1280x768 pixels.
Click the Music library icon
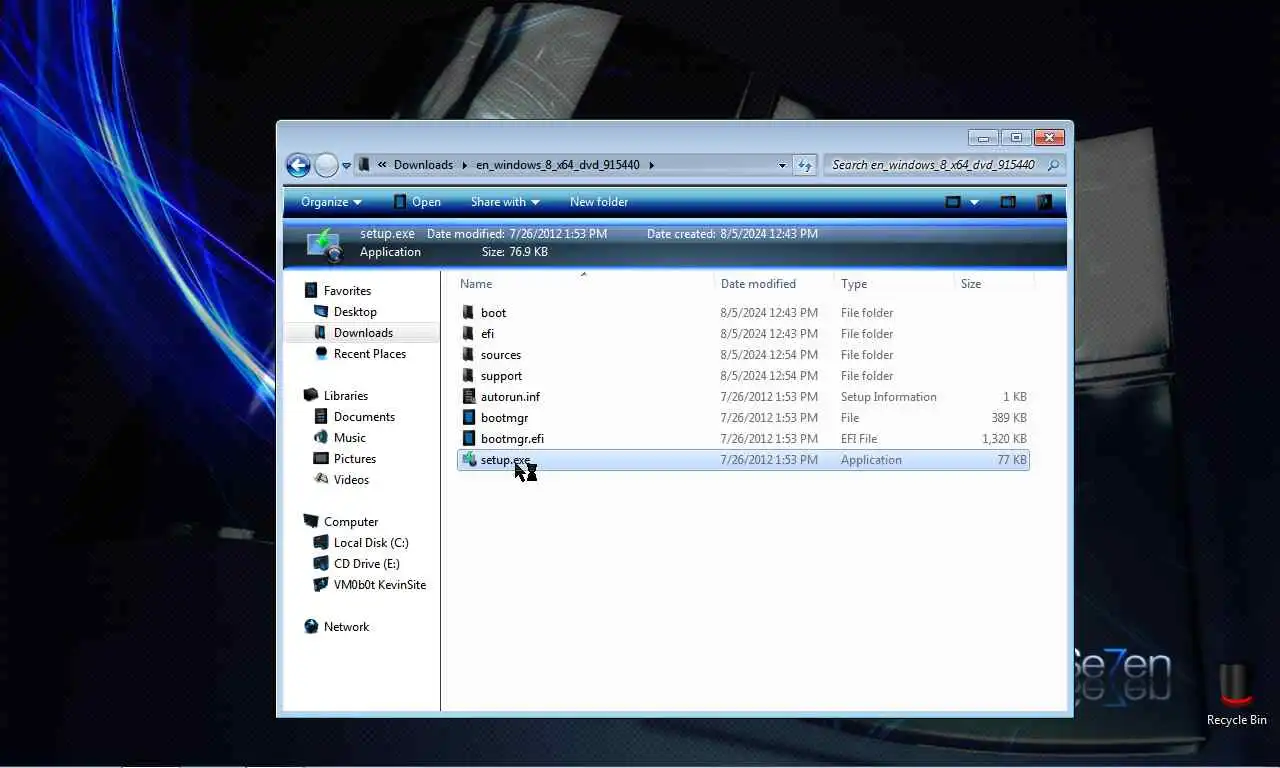pyautogui.click(x=321, y=437)
